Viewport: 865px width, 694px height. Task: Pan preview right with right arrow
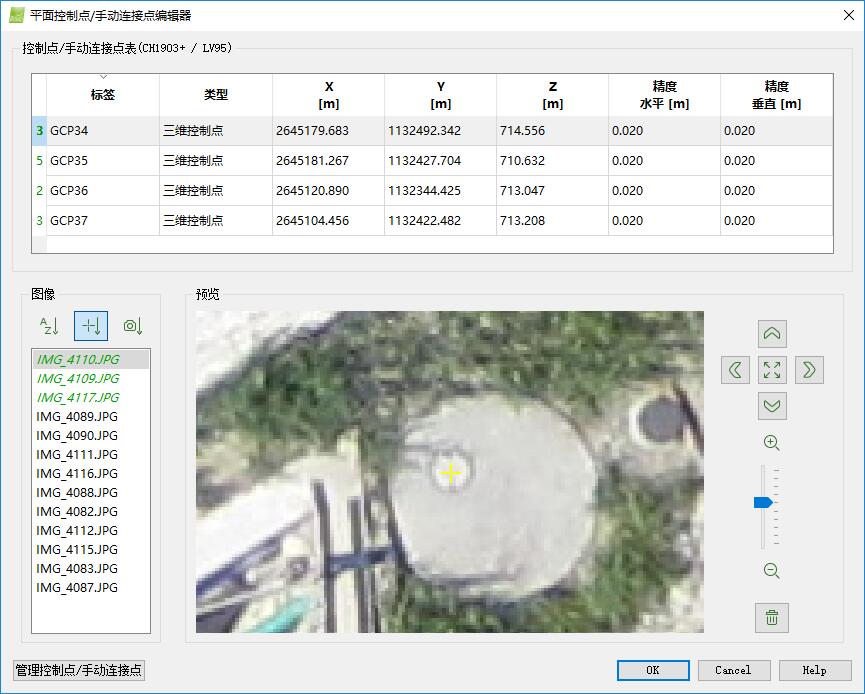coord(809,370)
